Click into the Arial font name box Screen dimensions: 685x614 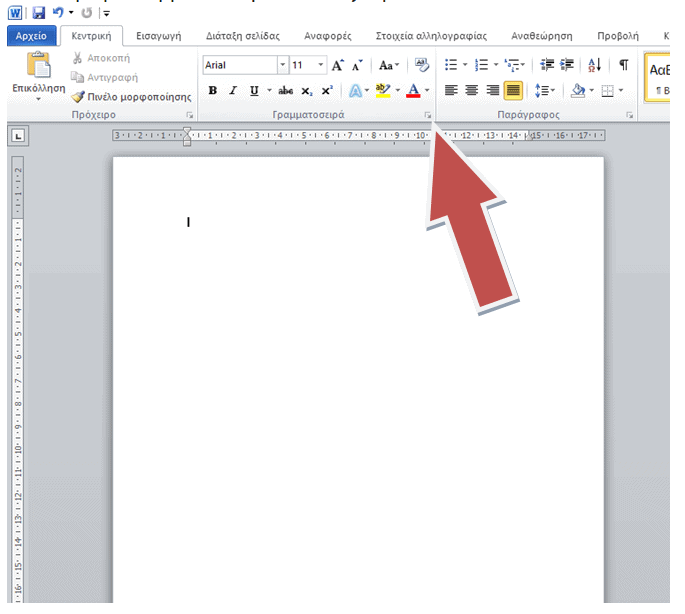[240, 65]
